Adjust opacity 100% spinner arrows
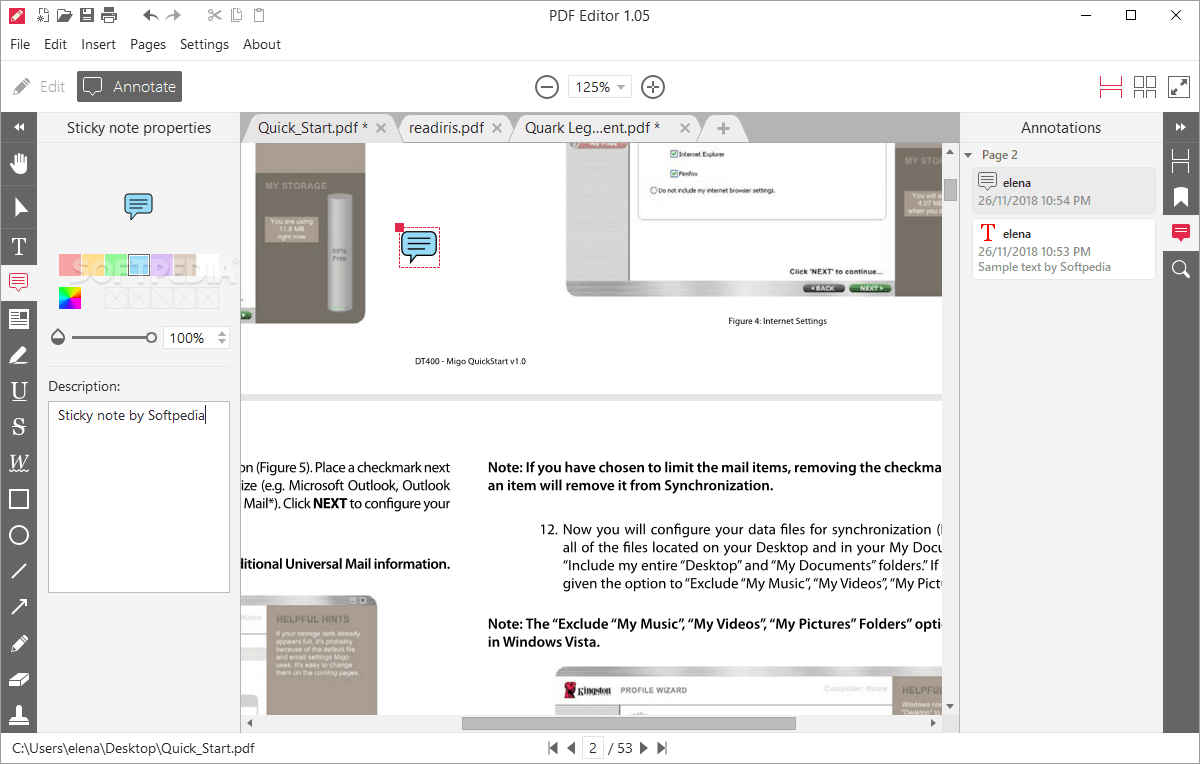The height and width of the screenshot is (764, 1200). (222, 338)
